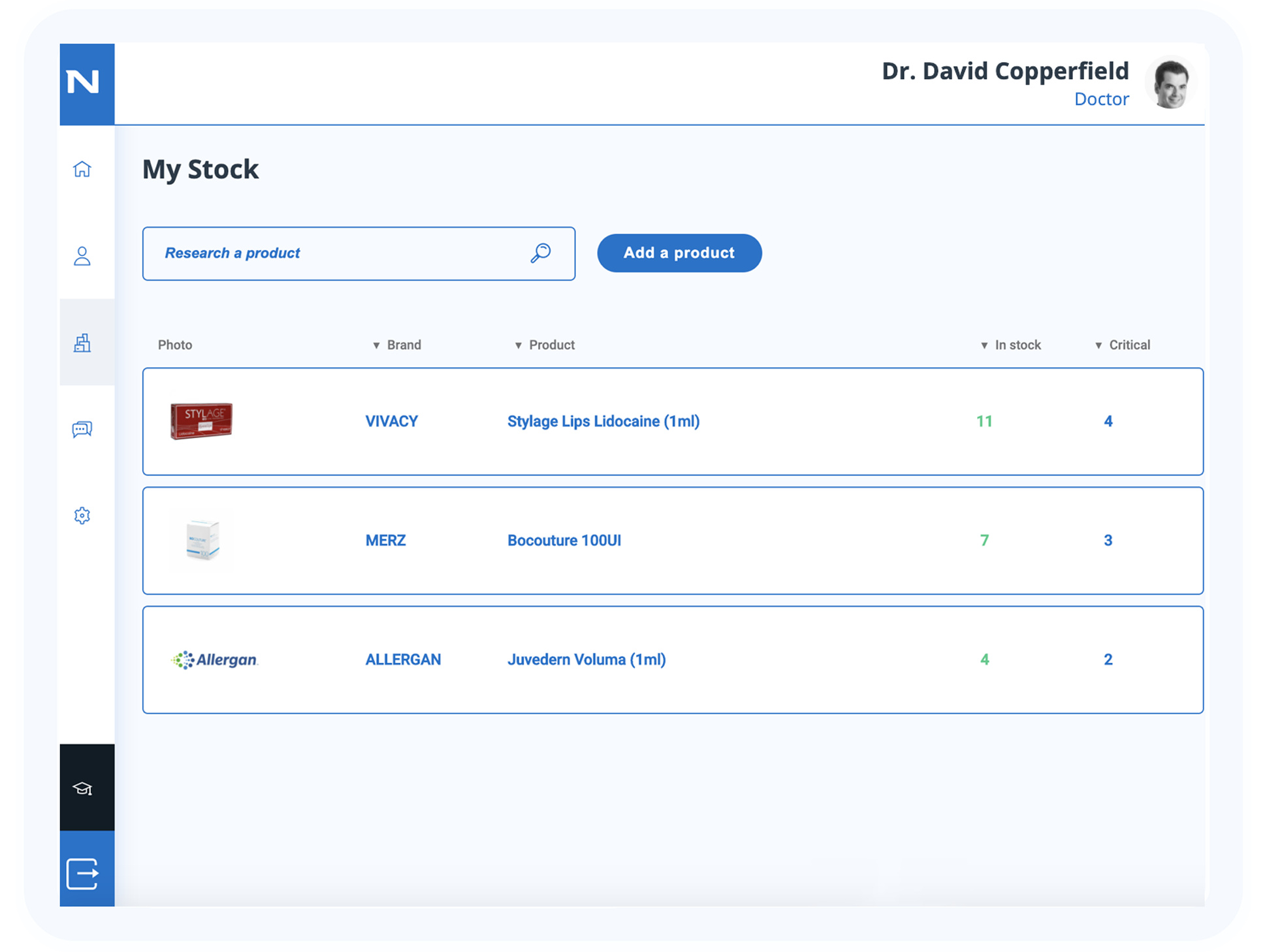The height and width of the screenshot is (952, 1267).
Task: Click the Photo column header
Action: click(175, 345)
